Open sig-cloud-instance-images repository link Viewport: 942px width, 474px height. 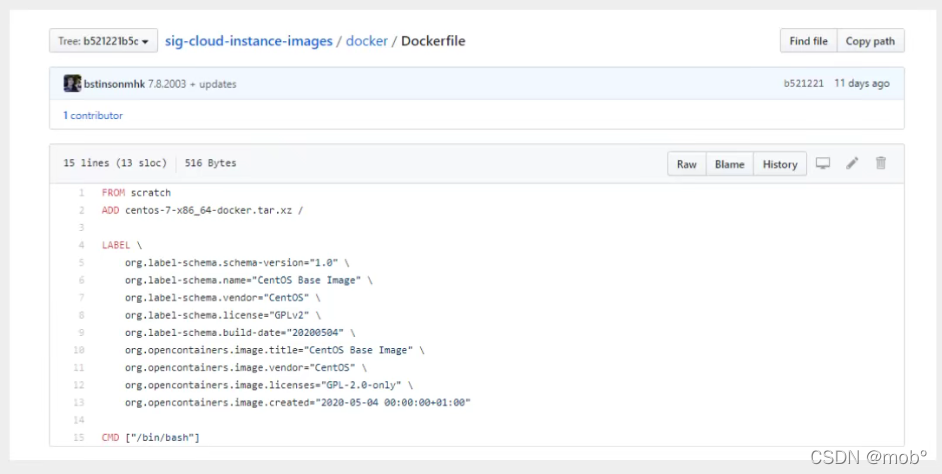tap(250, 41)
